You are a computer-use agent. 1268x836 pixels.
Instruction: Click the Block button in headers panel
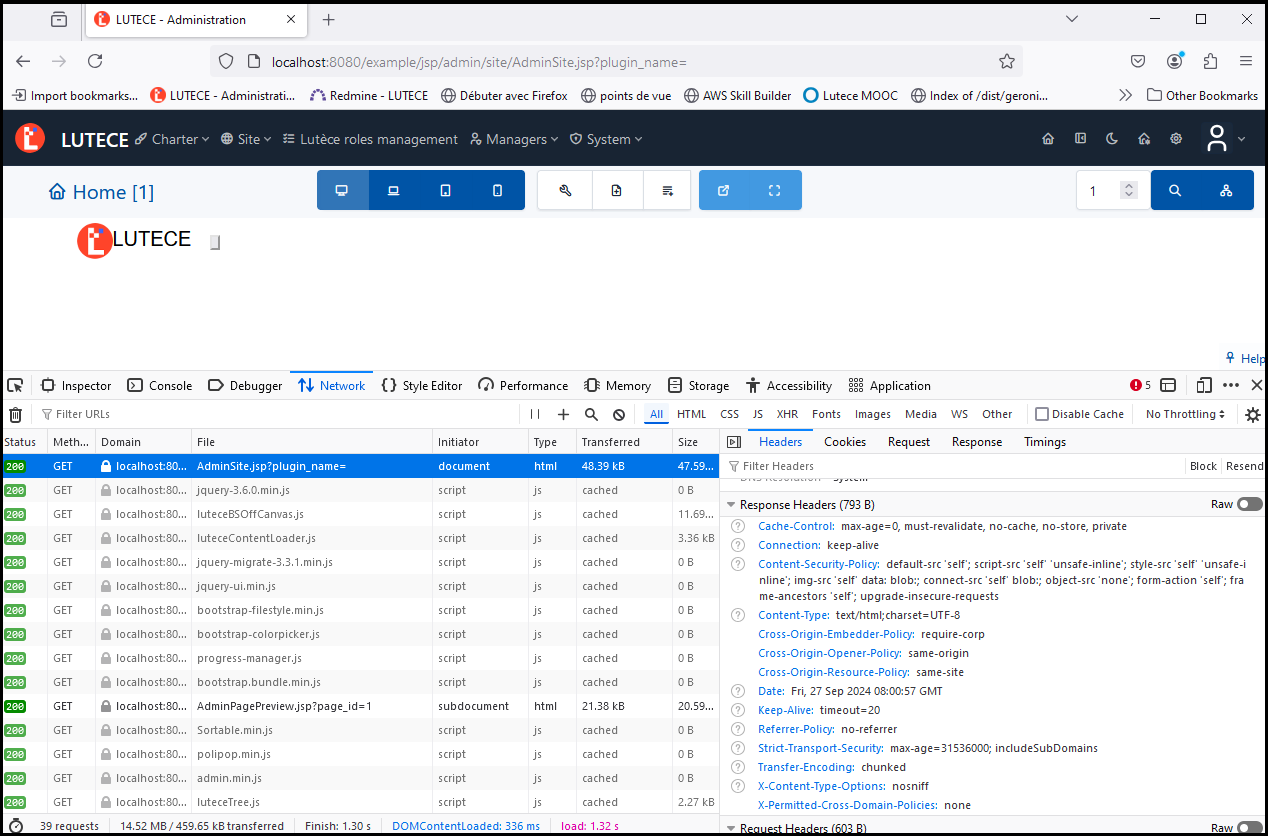[1203, 466]
